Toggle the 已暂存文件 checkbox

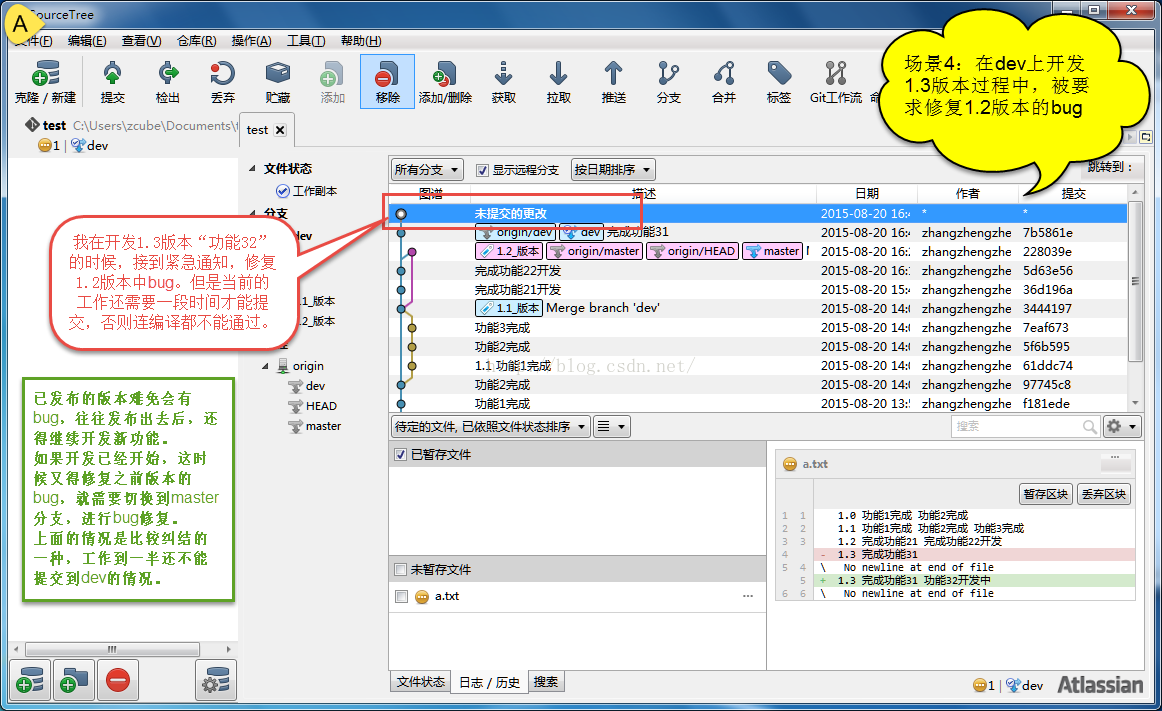click(401, 454)
